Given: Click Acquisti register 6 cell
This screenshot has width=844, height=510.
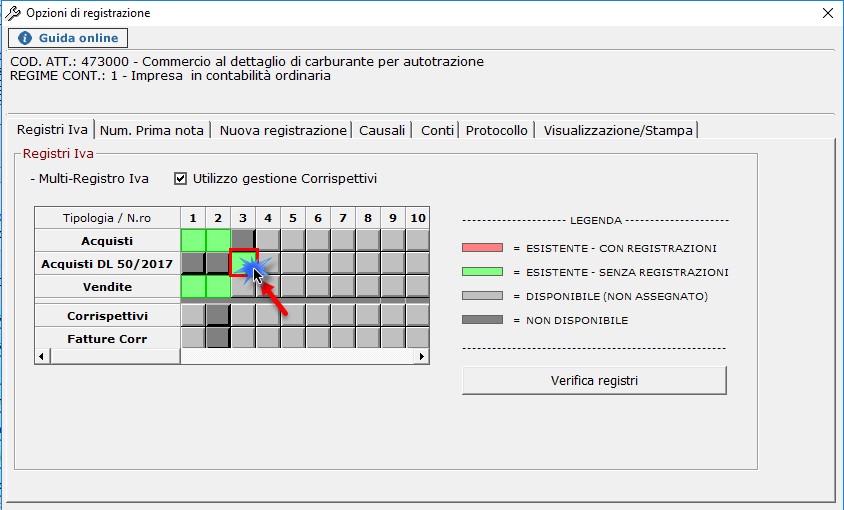Looking at the screenshot, I should pyautogui.click(x=318, y=240).
